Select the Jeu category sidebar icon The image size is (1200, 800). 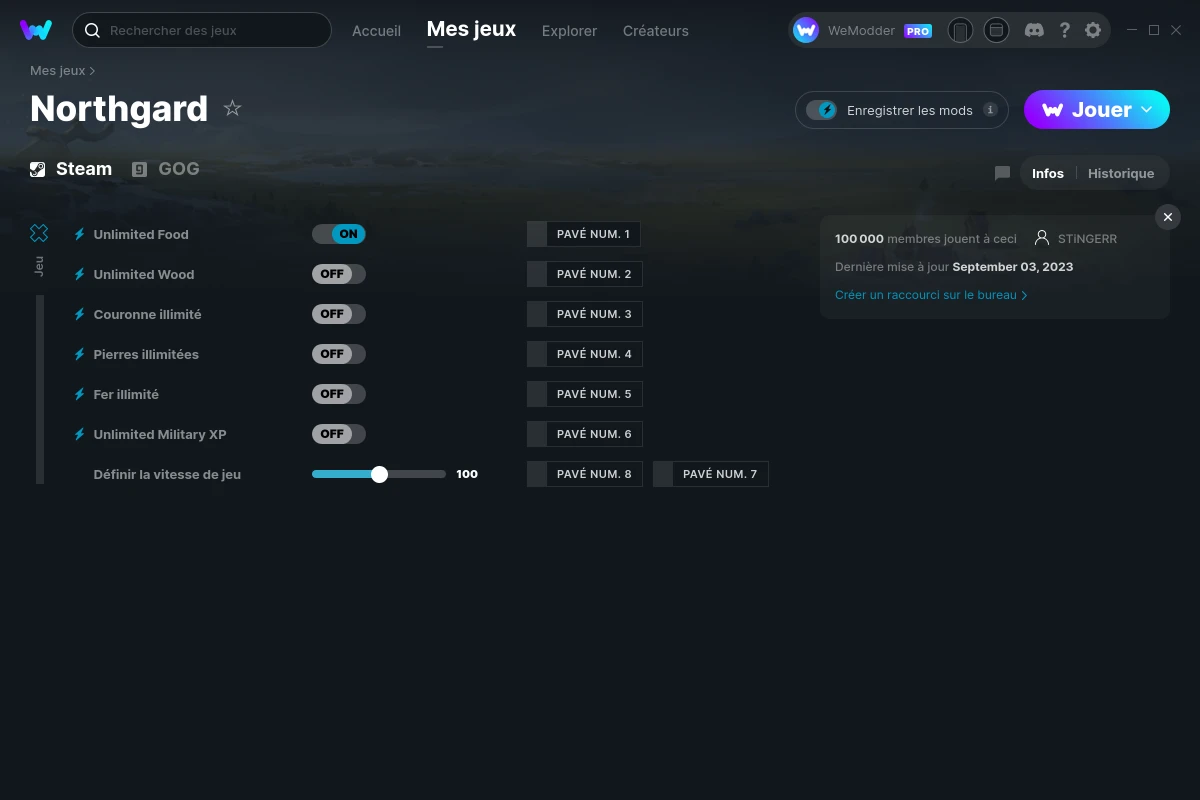(x=39, y=233)
